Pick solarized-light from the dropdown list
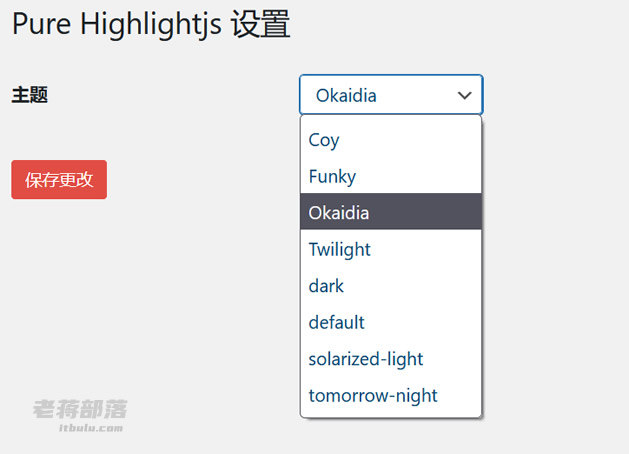Viewport: 629px width, 454px height. (391, 359)
